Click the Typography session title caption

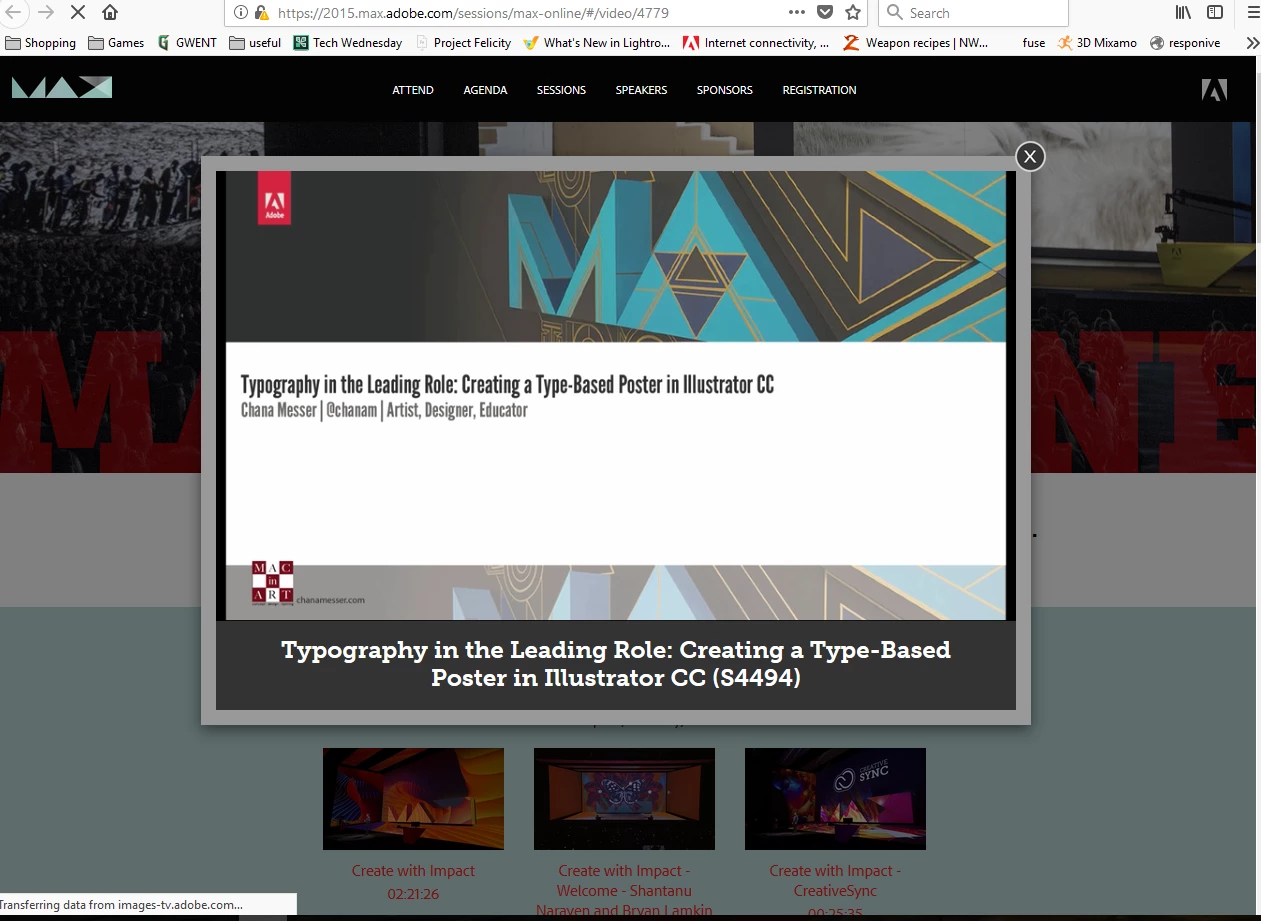click(x=616, y=664)
